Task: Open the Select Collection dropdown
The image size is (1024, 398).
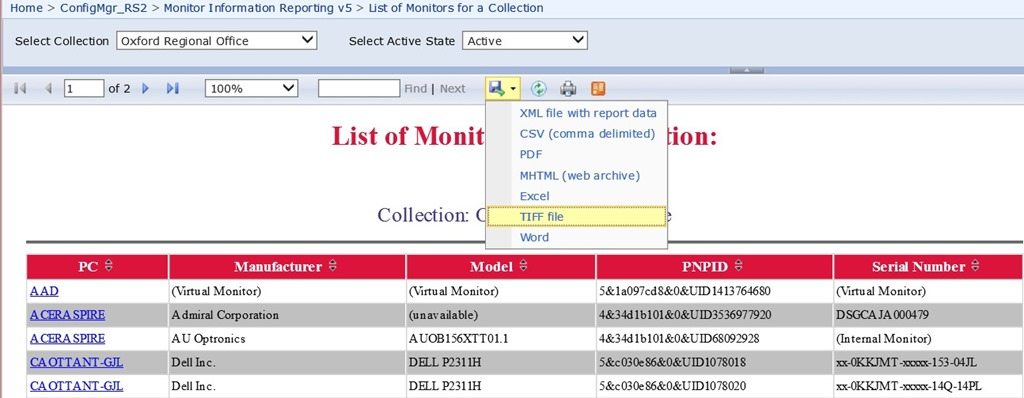Action: [217, 41]
